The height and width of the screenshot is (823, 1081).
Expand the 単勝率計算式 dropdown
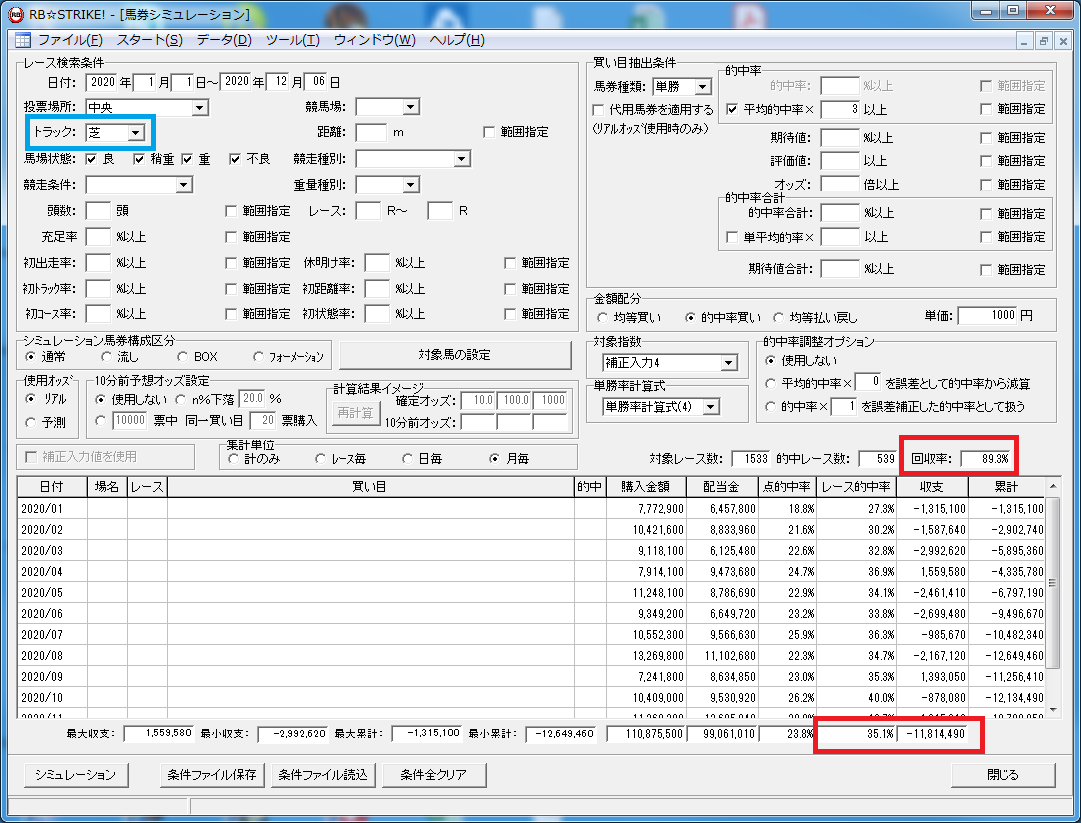(711, 407)
